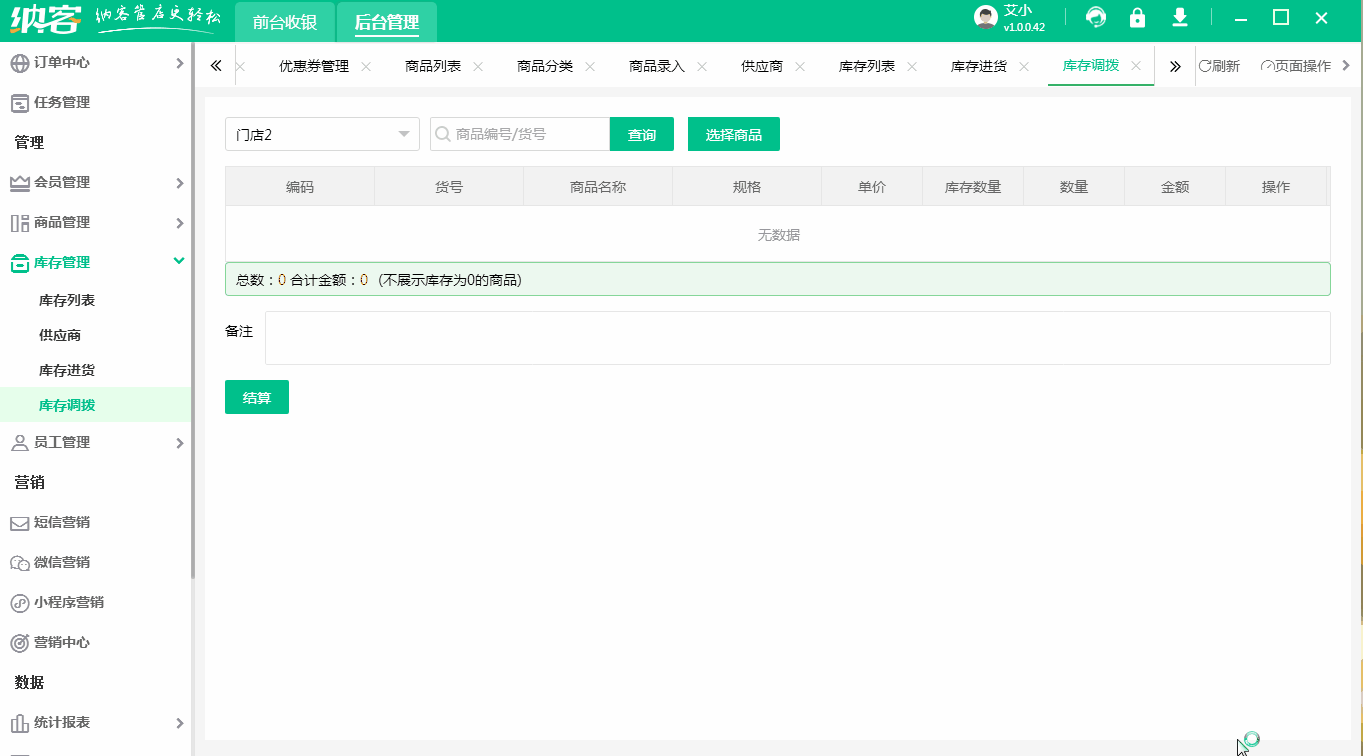The image size is (1363, 756).
Task: Click inside the 备注 remarks field
Action: tap(700, 337)
